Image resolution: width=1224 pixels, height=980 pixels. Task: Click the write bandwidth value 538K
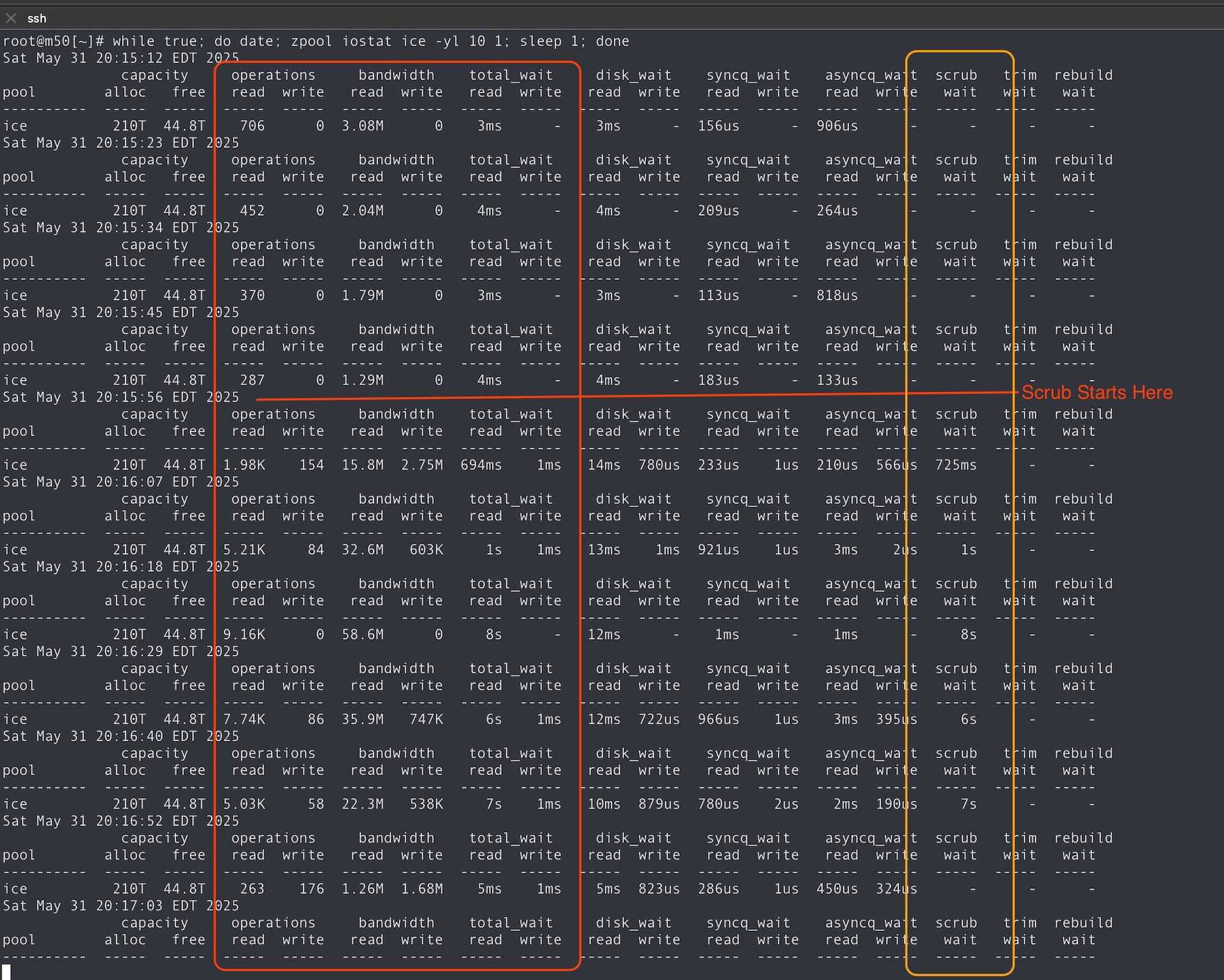(x=426, y=804)
